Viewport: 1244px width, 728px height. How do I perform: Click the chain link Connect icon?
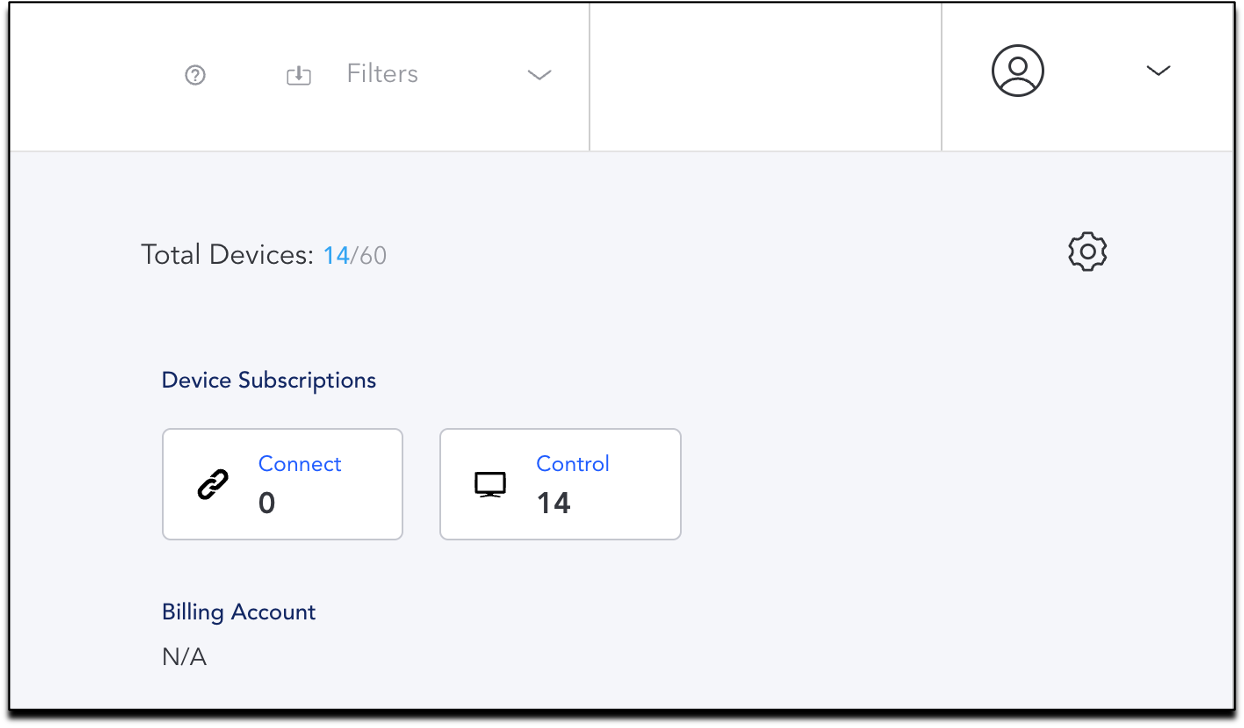(212, 485)
